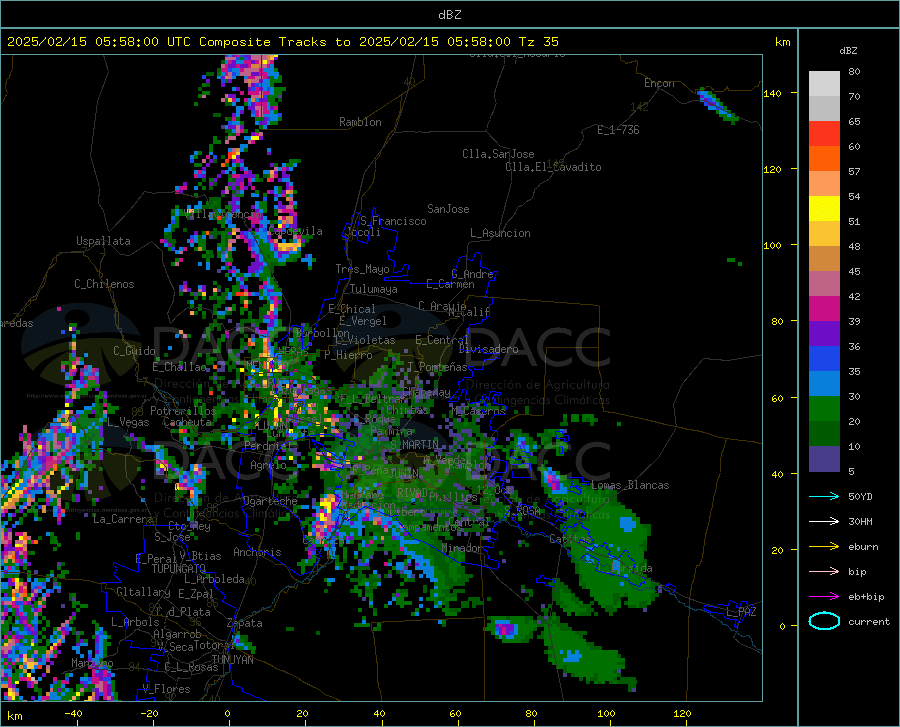Click the Anchoris map label
Viewport: 900px width, 727px height.
pyautogui.click(x=257, y=553)
